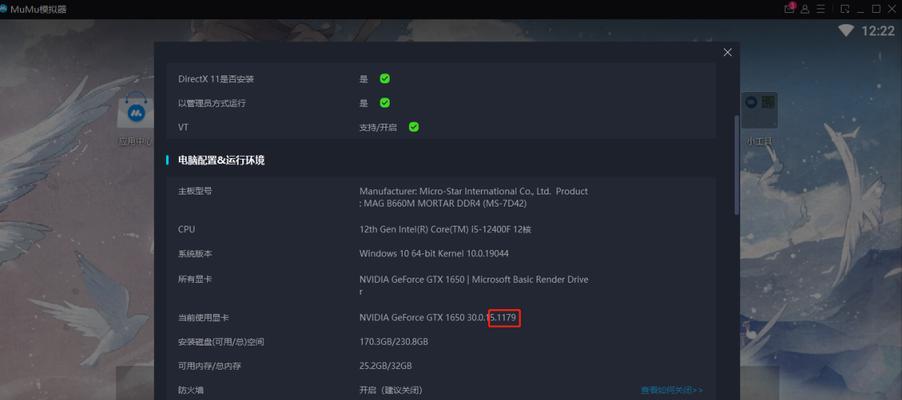902x400 pixels.
Task: Click the CPU row label
Action: [186, 229]
